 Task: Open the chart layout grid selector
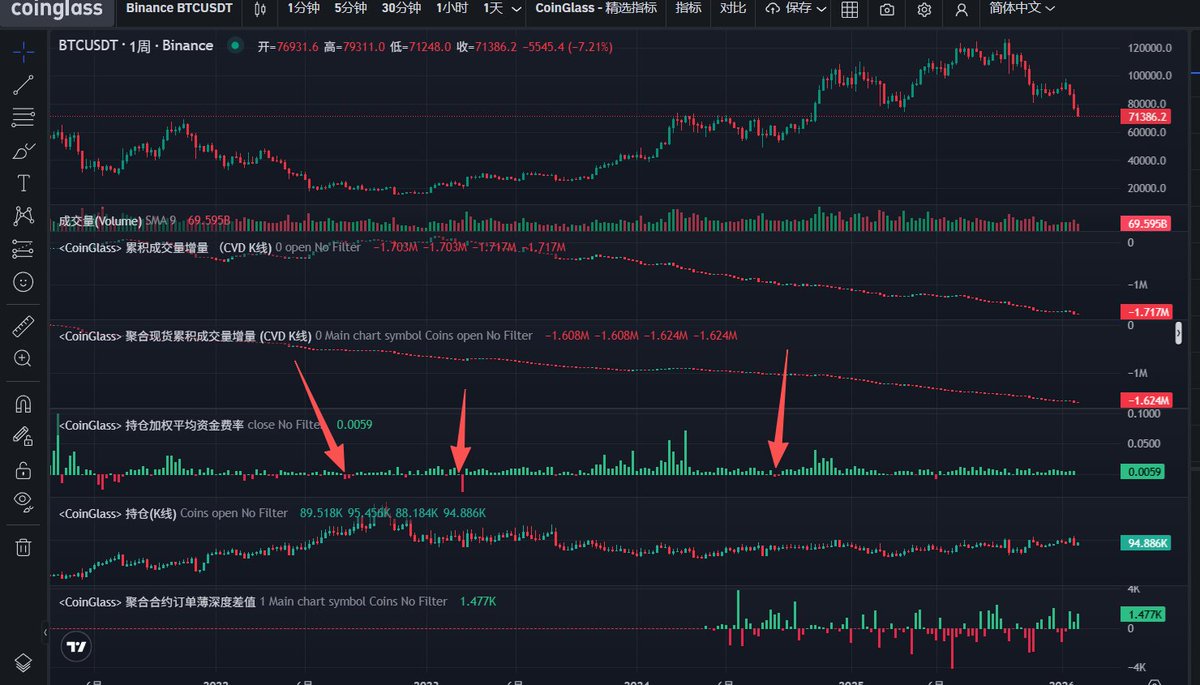849,9
